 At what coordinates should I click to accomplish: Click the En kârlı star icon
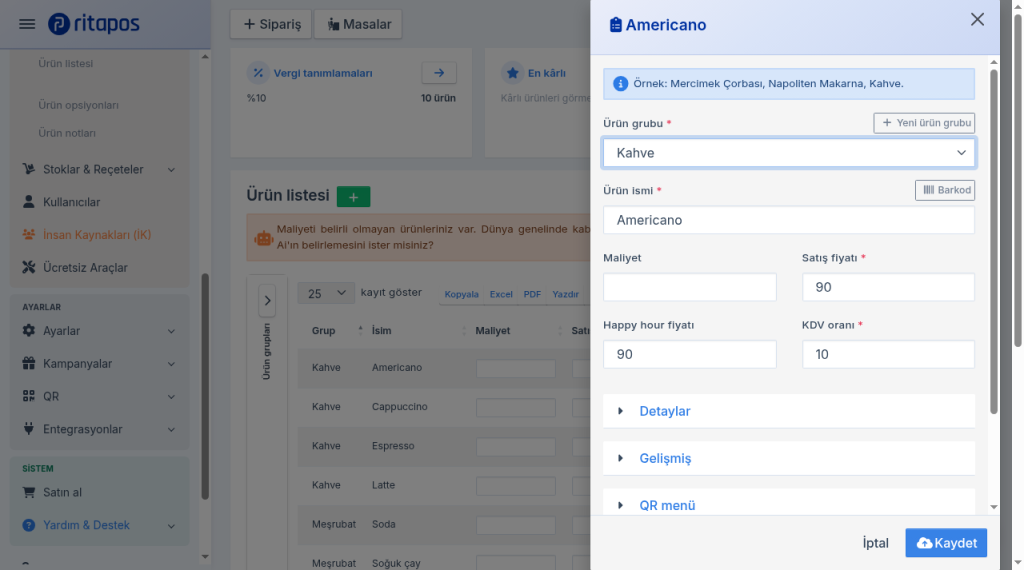(513, 73)
